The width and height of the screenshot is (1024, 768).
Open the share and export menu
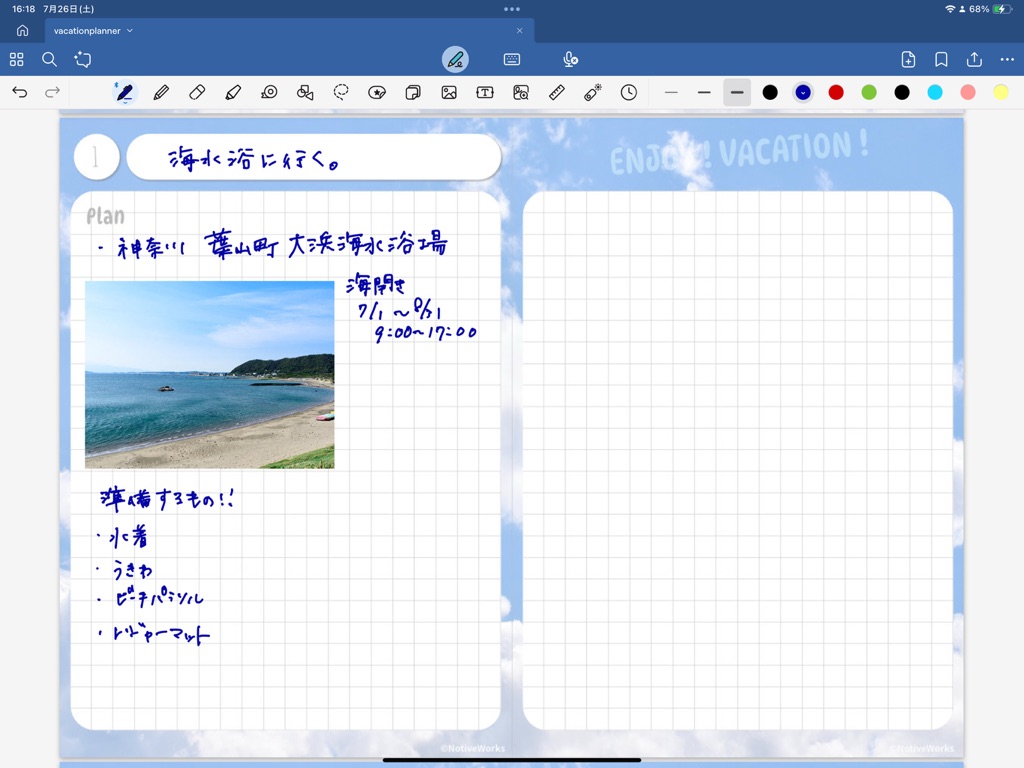(974, 59)
